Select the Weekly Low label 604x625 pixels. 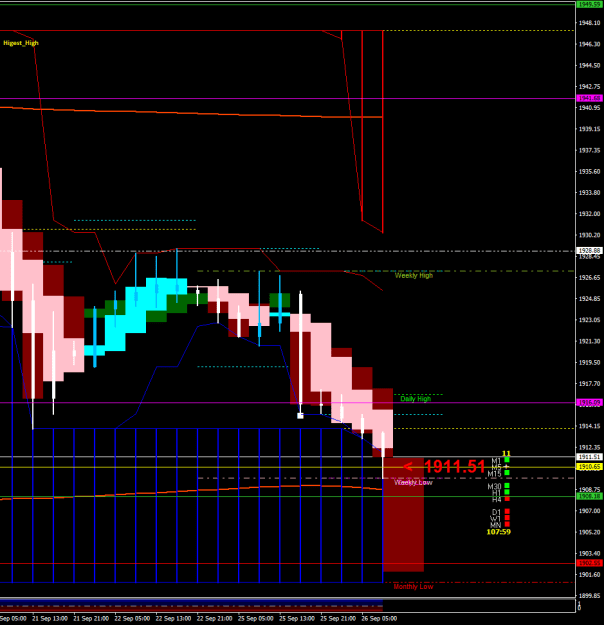(413, 483)
